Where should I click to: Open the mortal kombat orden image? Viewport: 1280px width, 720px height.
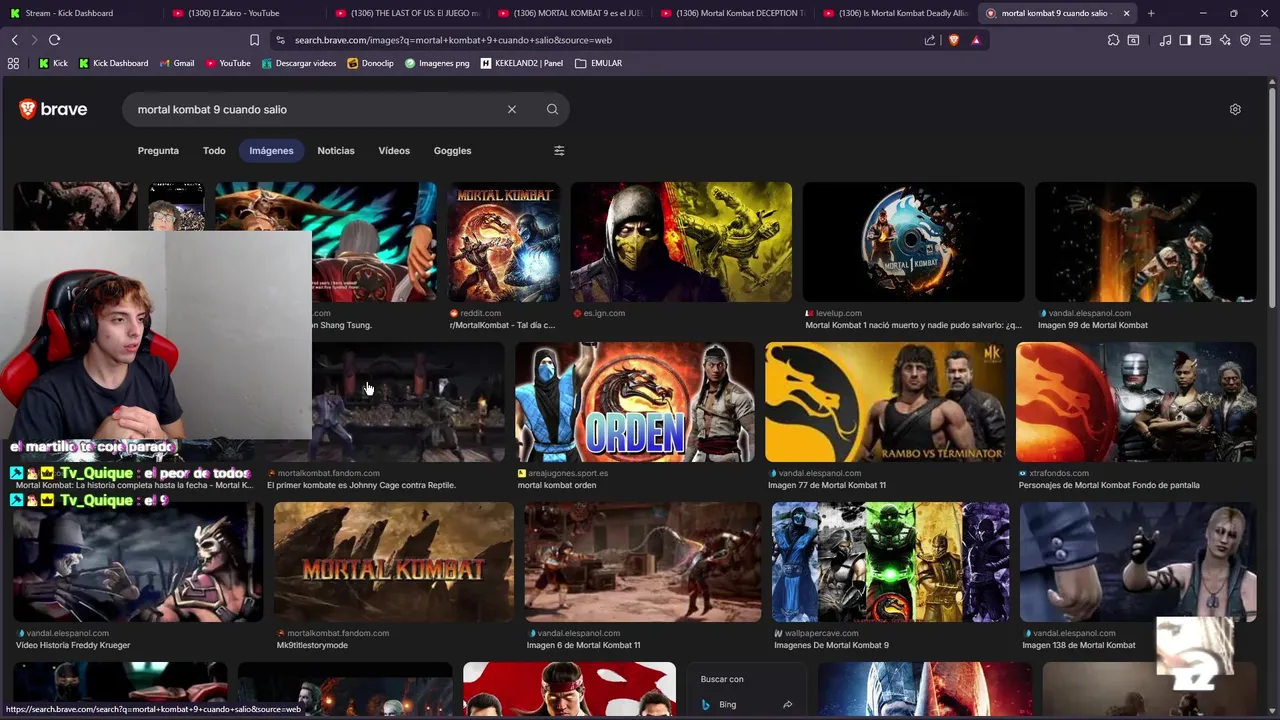634,402
